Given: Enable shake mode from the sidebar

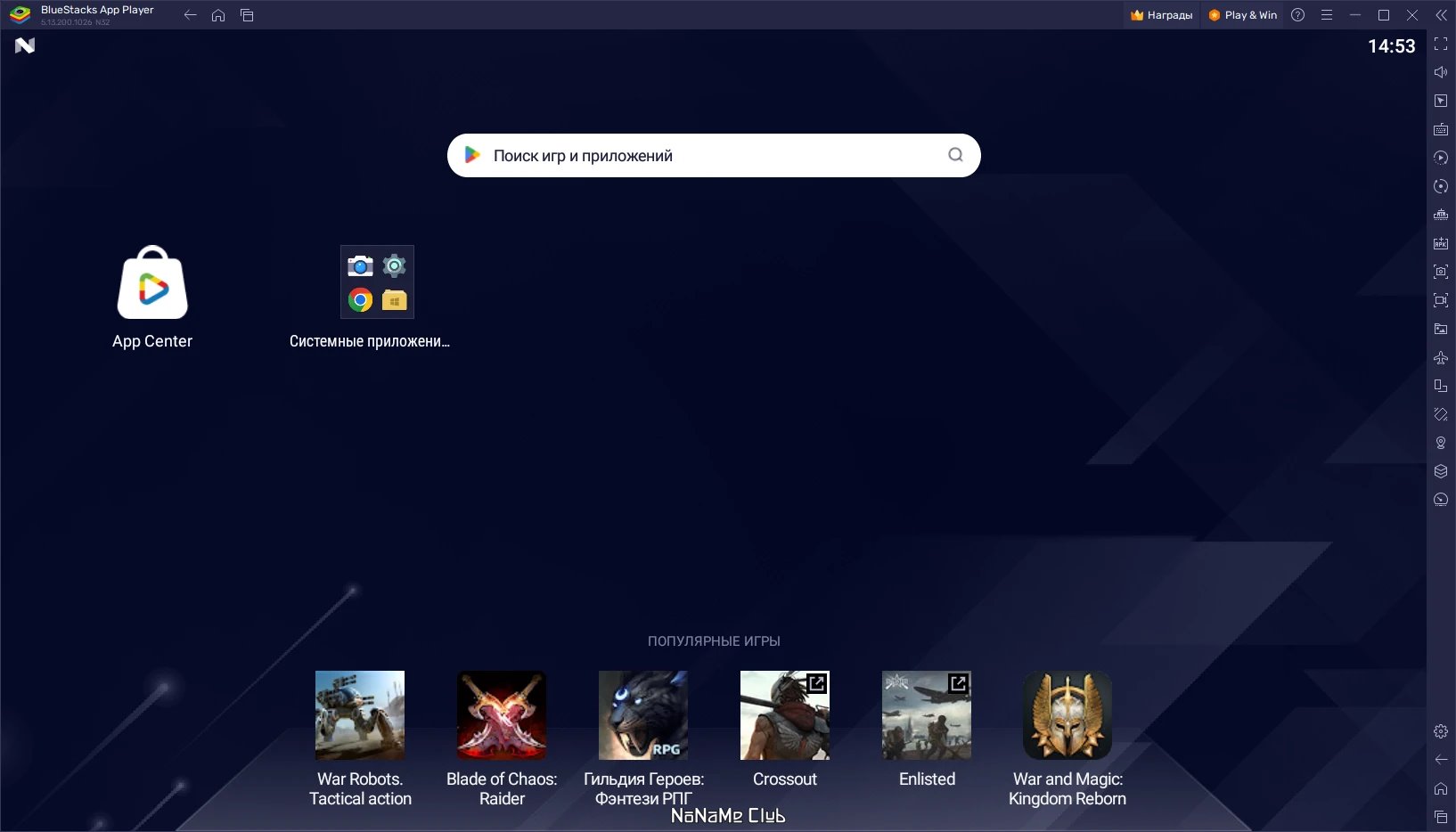Looking at the screenshot, I should tap(1441, 414).
